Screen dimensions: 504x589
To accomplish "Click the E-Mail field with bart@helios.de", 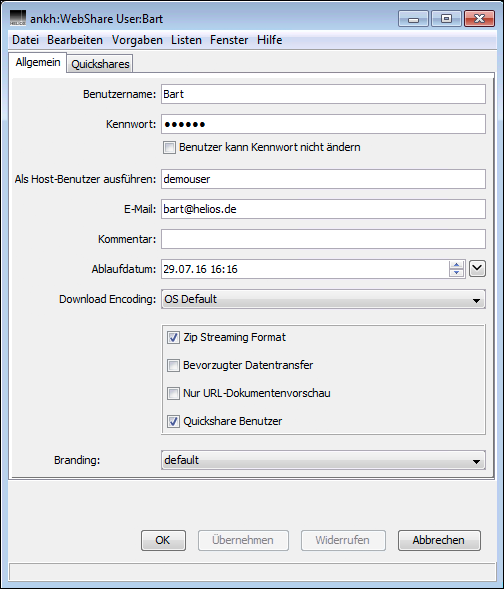I will click(x=323, y=209).
